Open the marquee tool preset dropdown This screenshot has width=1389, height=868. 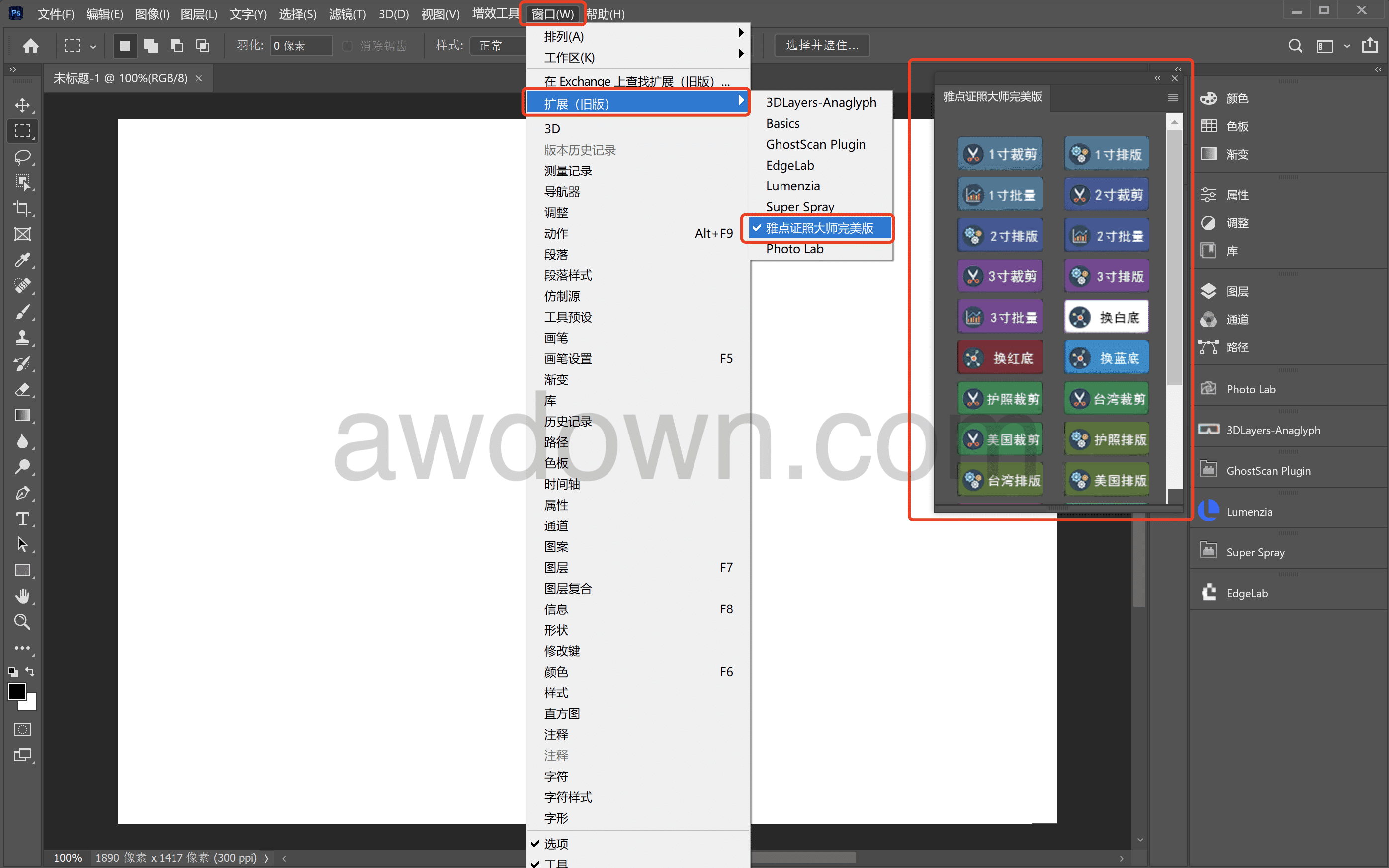tap(93, 46)
